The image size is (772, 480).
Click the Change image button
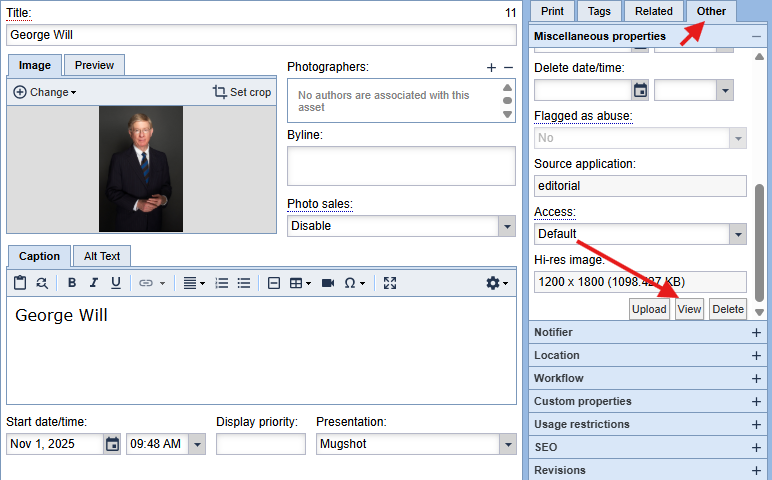[x=45, y=92]
